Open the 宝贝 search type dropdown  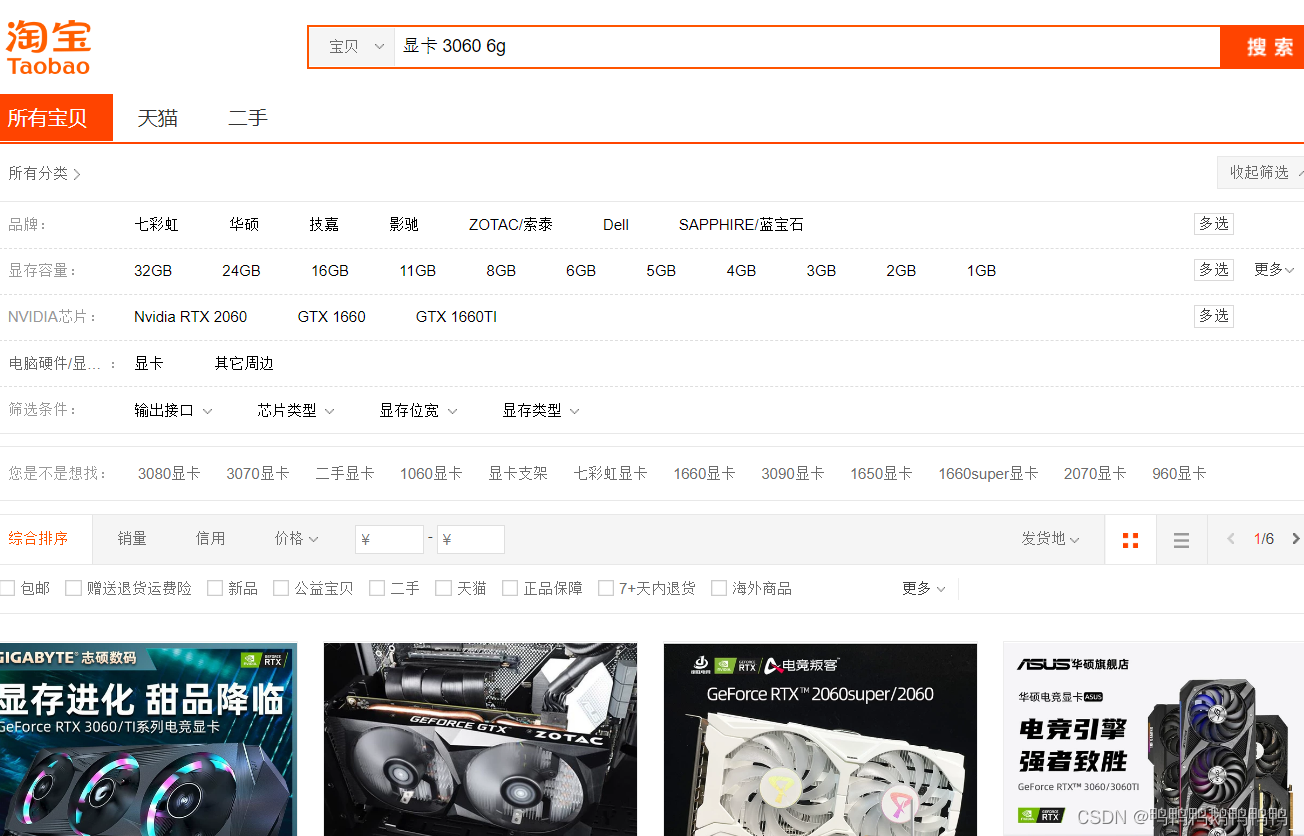352,46
